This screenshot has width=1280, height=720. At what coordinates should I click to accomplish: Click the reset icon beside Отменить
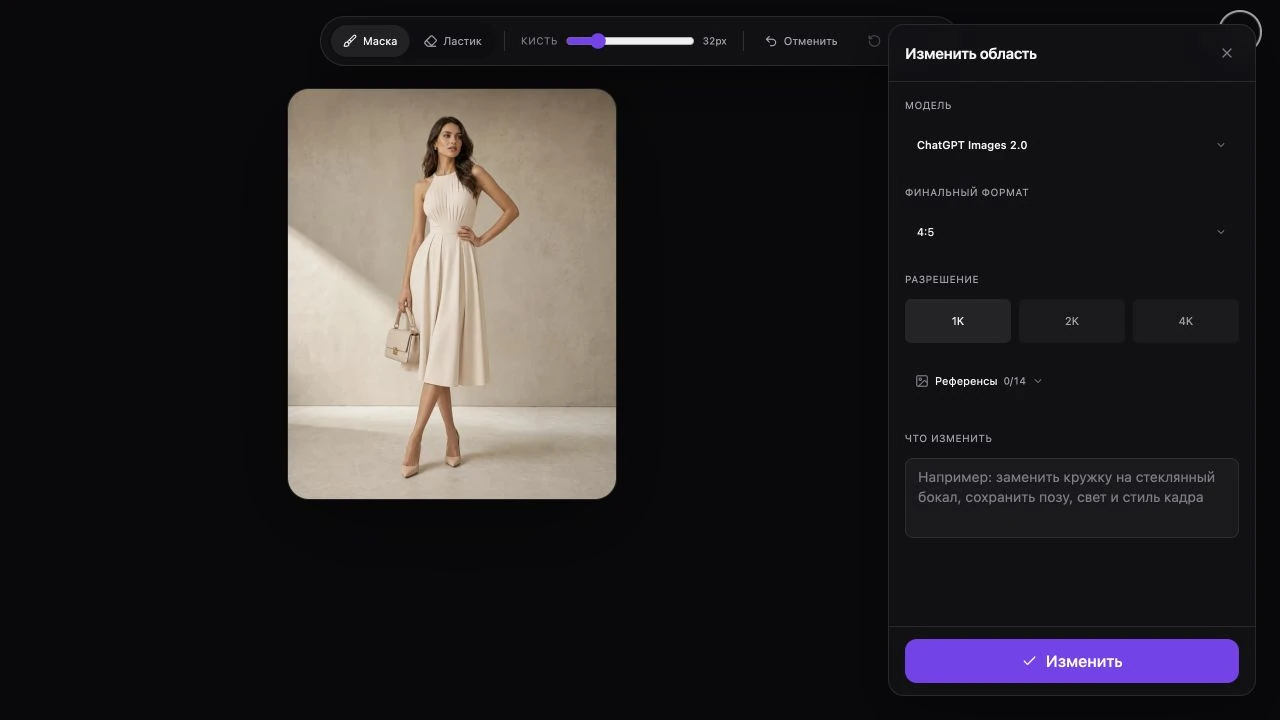point(874,41)
